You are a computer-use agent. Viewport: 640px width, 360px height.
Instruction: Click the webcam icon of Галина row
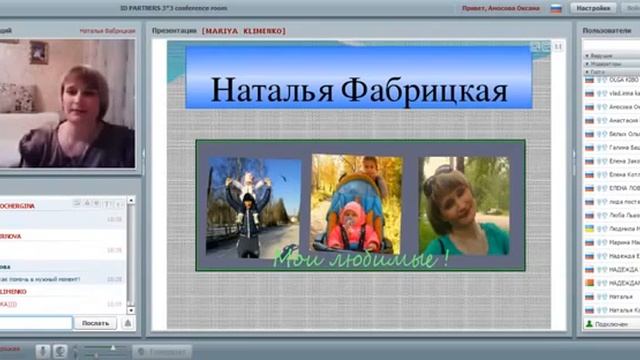[604, 147]
